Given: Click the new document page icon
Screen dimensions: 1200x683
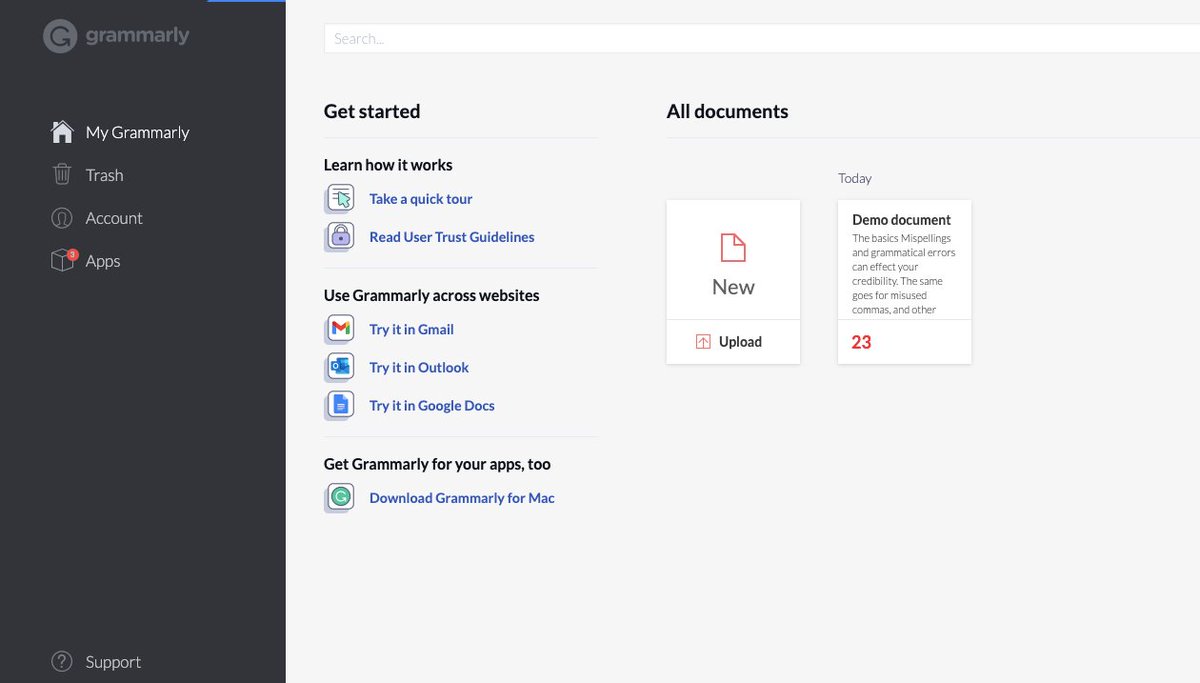Looking at the screenshot, I should click(733, 247).
